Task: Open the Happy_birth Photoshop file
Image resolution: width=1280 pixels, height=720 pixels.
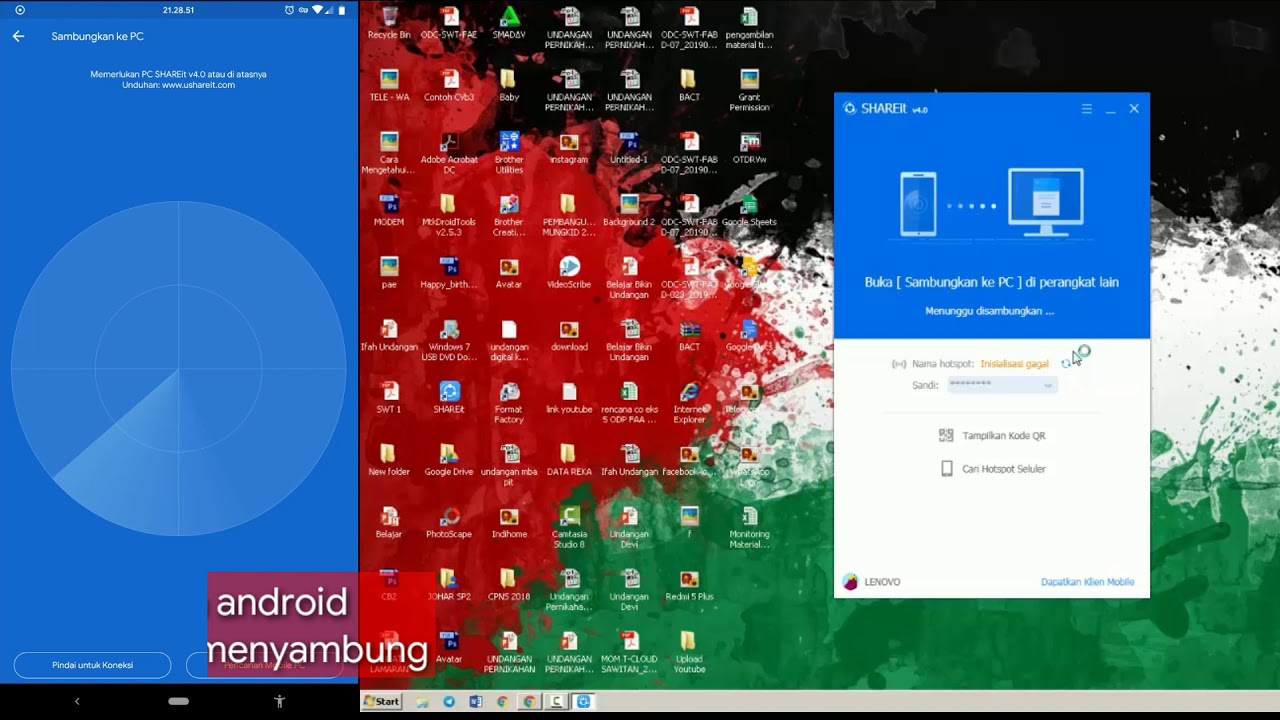Action: click(x=449, y=273)
